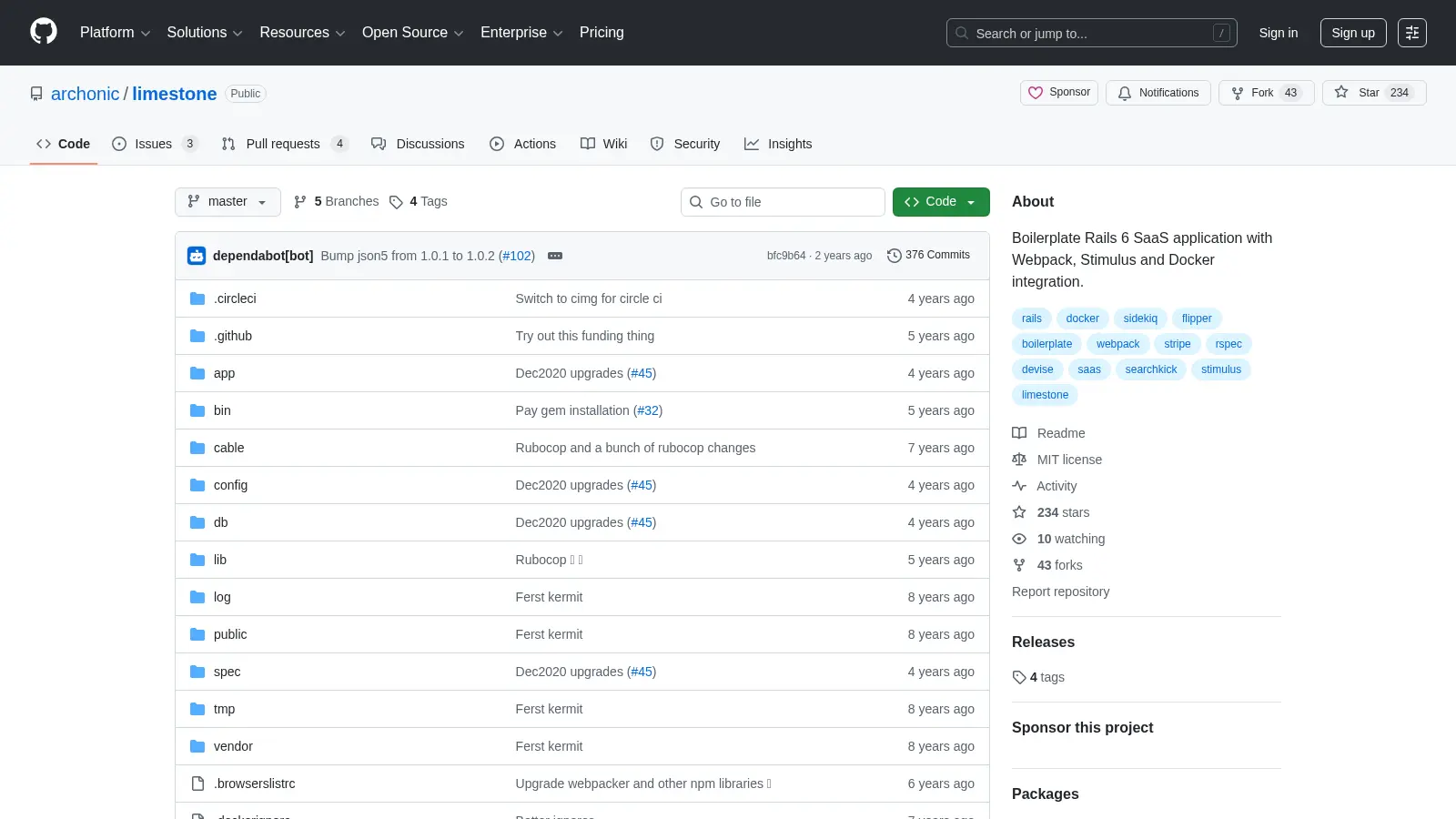View 376 Commits history
The image size is (1456, 819).
pyautogui.click(x=928, y=255)
